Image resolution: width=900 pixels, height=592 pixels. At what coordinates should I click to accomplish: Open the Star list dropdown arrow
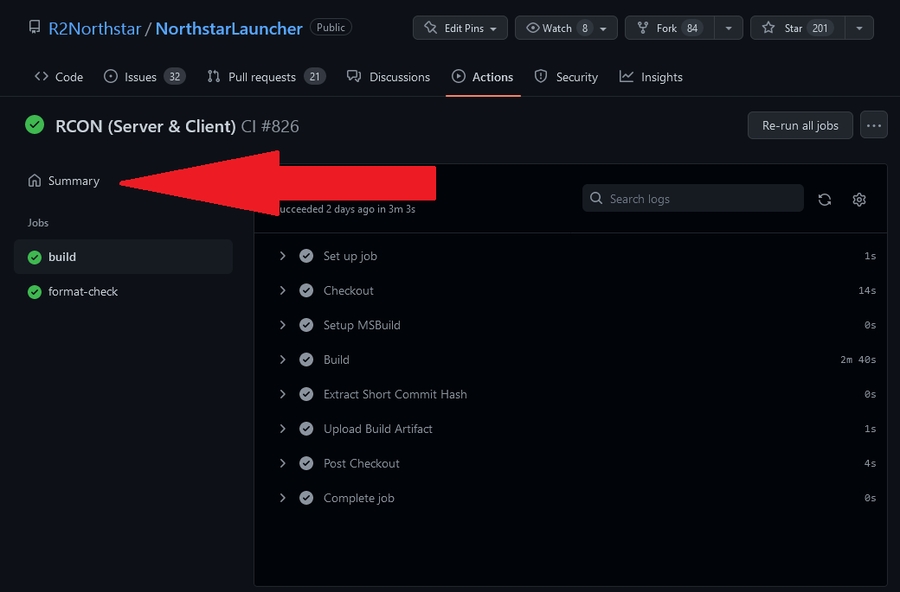(x=858, y=28)
